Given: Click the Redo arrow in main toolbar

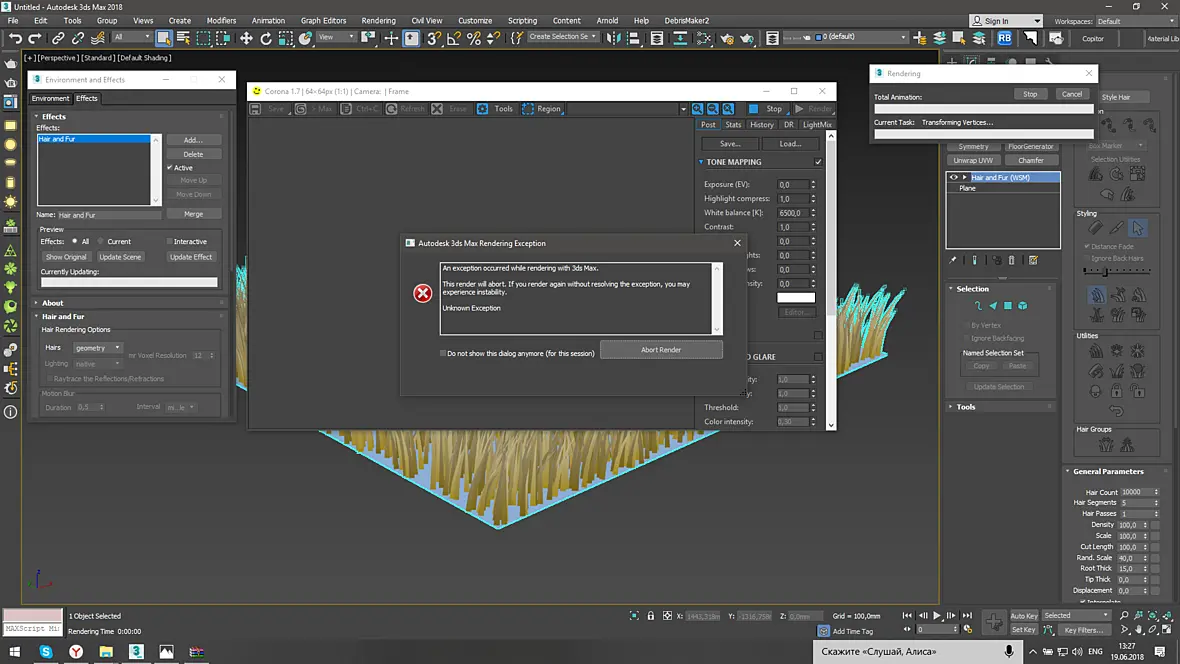Looking at the screenshot, I should [x=35, y=38].
